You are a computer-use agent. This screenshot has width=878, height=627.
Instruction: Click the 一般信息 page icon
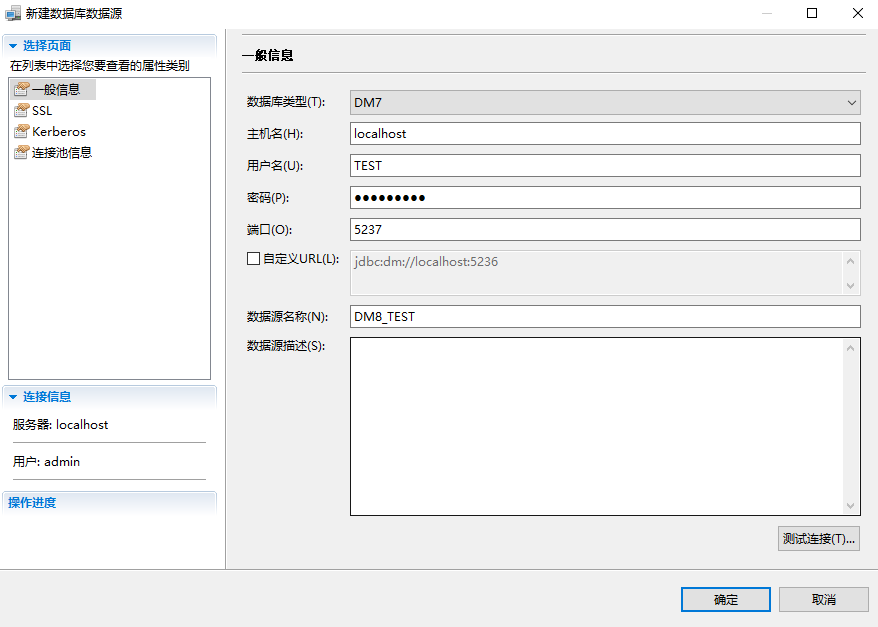coord(21,89)
